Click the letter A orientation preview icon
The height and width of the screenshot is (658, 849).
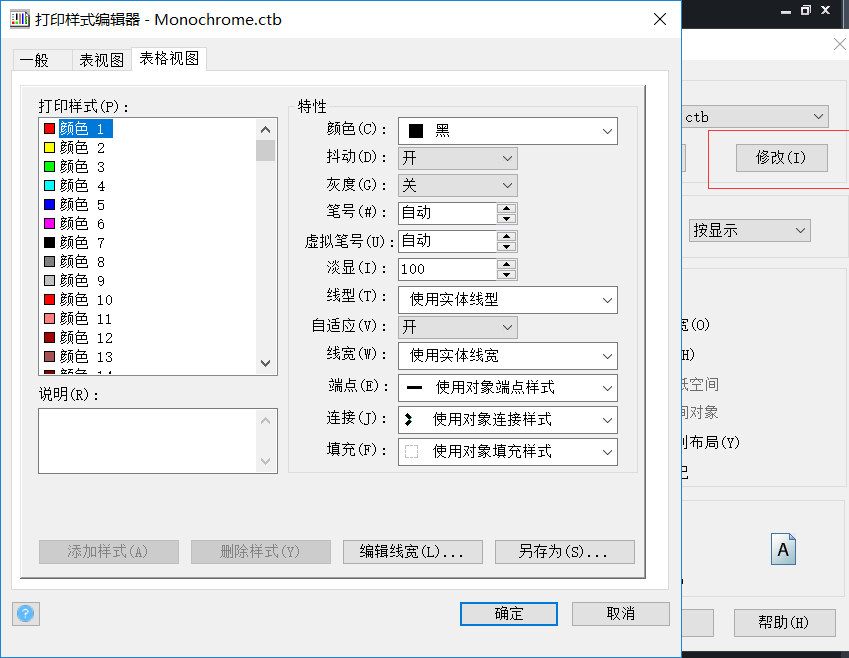783,548
